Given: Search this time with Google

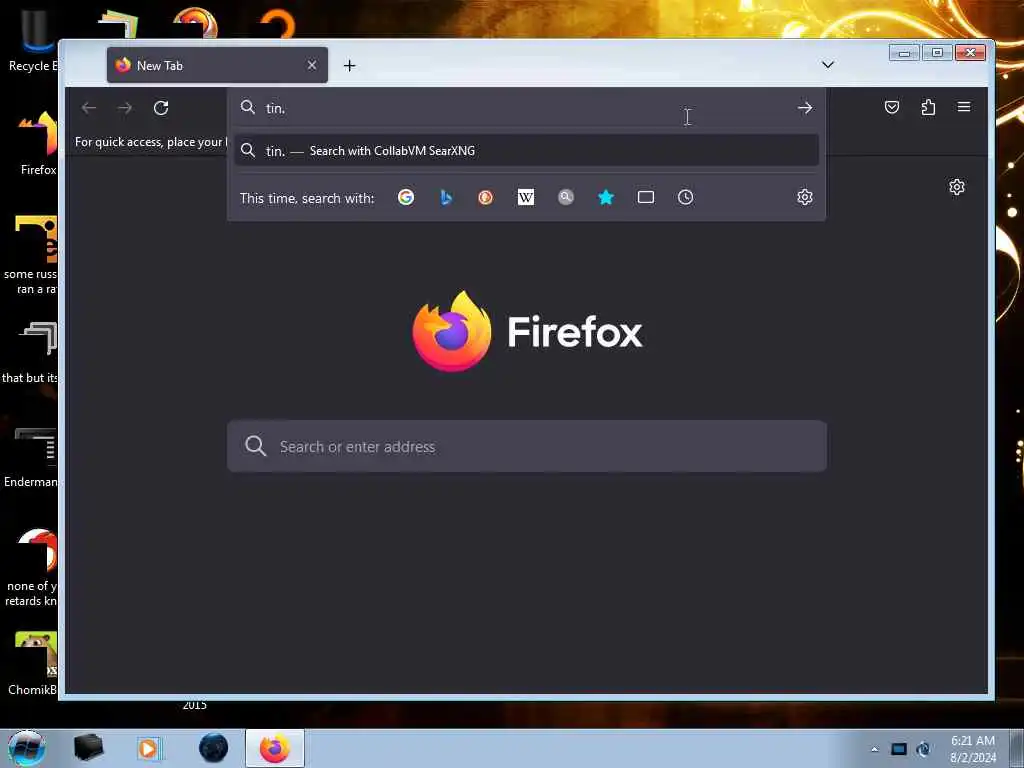Looking at the screenshot, I should (x=406, y=197).
